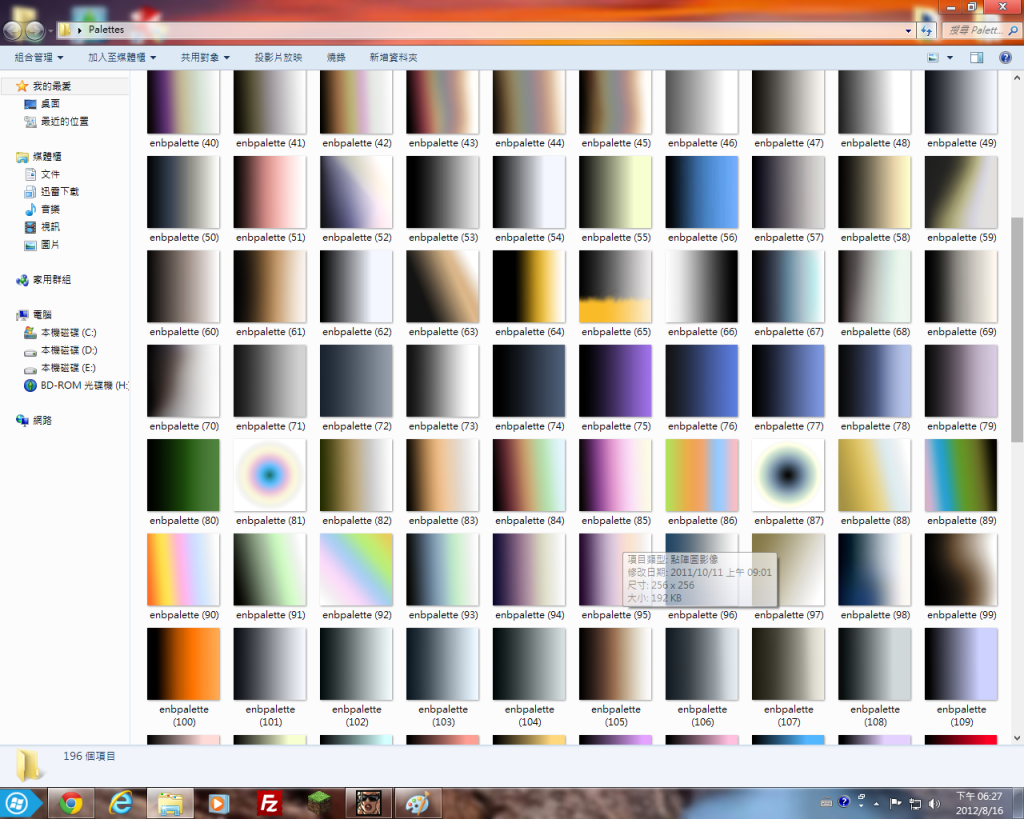Click 燒錄 in the toolbar
Screen dimensions: 1024x819
(336, 58)
